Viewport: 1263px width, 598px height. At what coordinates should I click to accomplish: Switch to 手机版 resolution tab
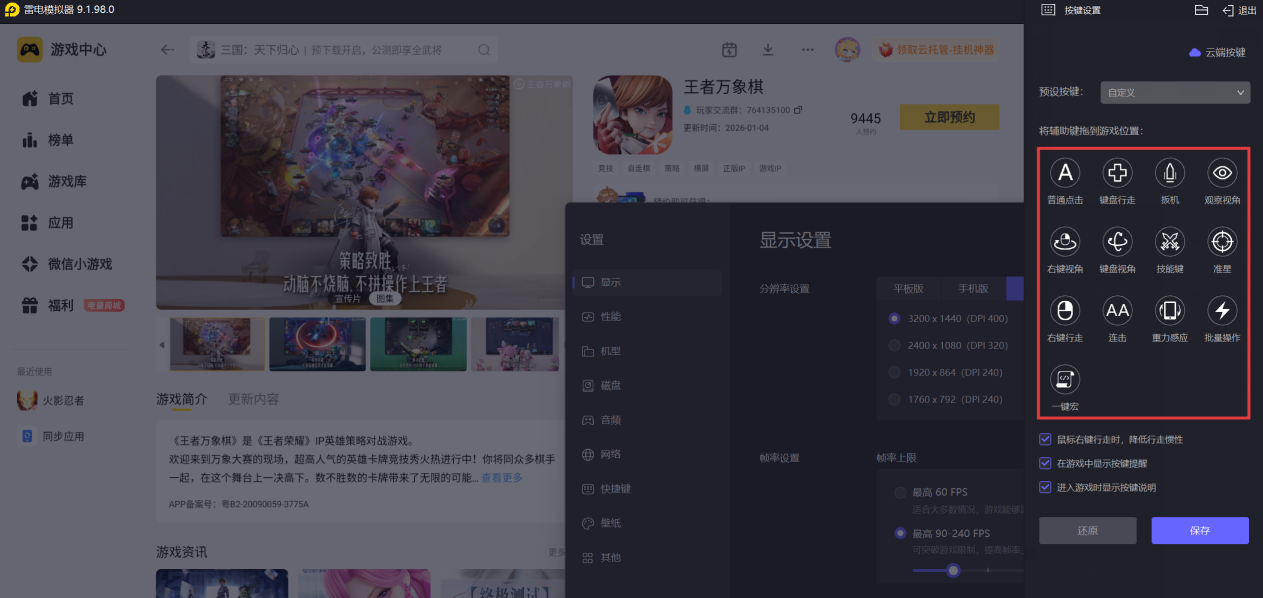[973, 288]
